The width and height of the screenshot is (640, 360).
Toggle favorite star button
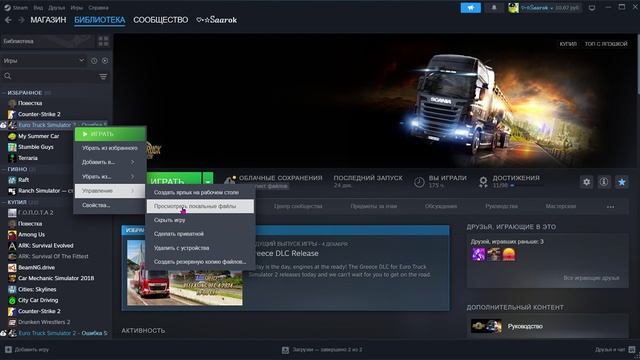622,182
